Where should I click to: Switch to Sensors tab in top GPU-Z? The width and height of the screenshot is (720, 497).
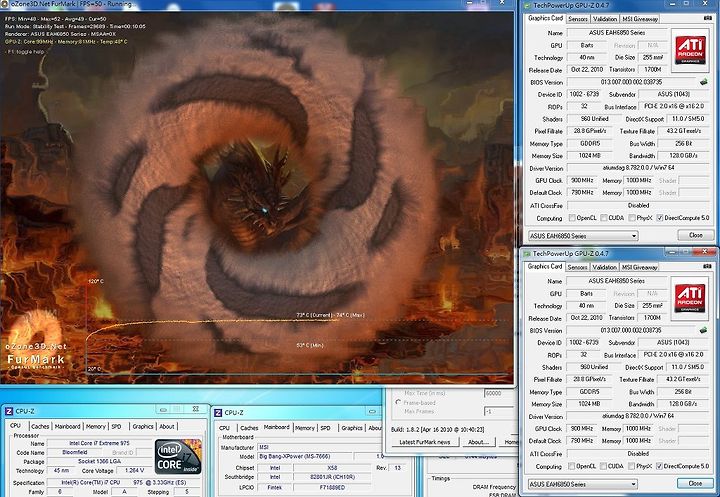578,19
